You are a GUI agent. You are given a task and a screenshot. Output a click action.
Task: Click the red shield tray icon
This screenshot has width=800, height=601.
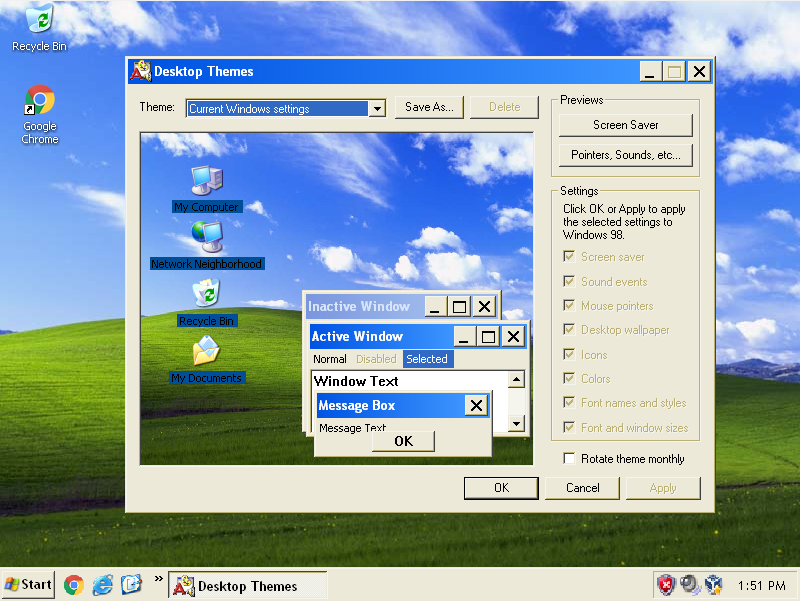666,585
